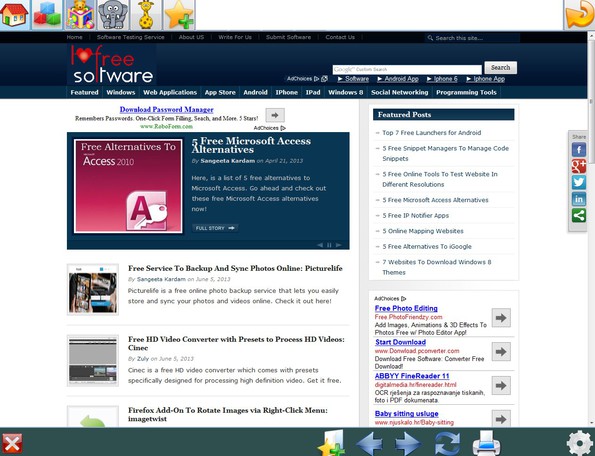Add page to favorites in bottom bar
Viewport: 595px width, 456px height.
click(x=331, y=443)
